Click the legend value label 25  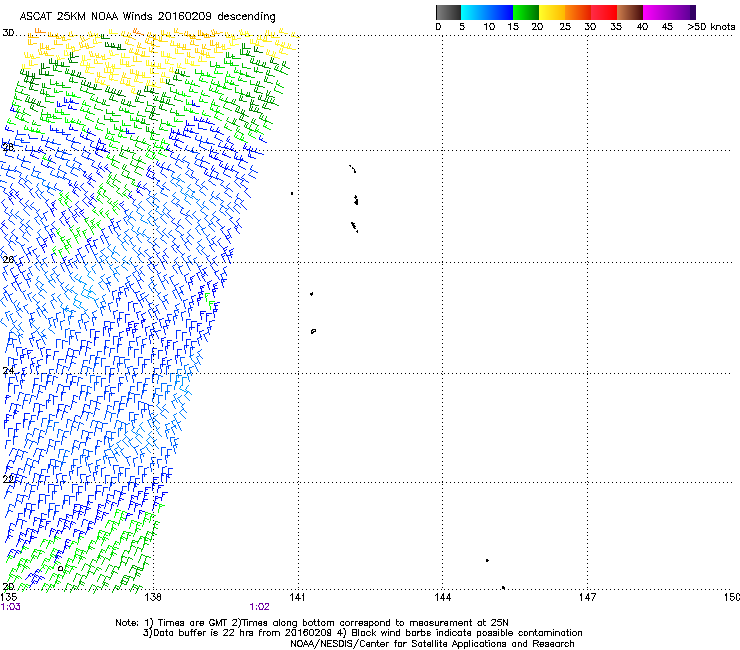point(565,27)
